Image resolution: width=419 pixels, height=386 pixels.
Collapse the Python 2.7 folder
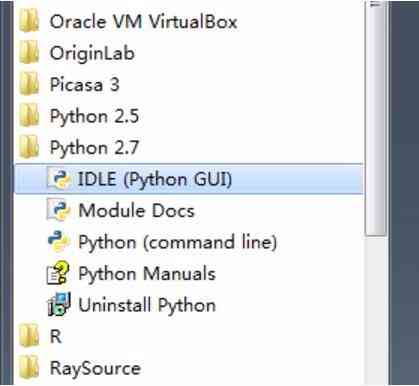coord(94,148)
